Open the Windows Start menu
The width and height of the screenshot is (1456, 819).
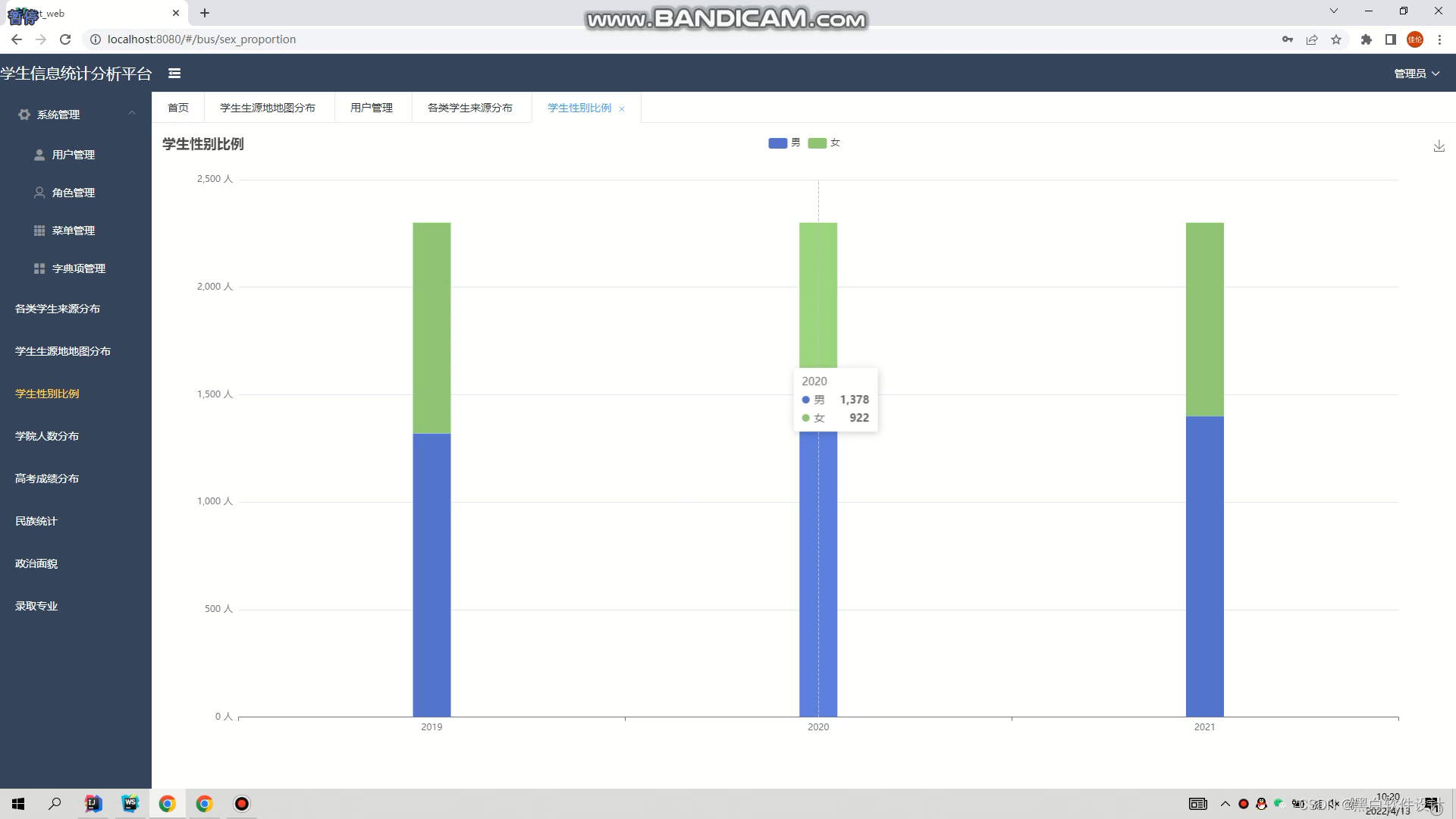click(18, 804)
